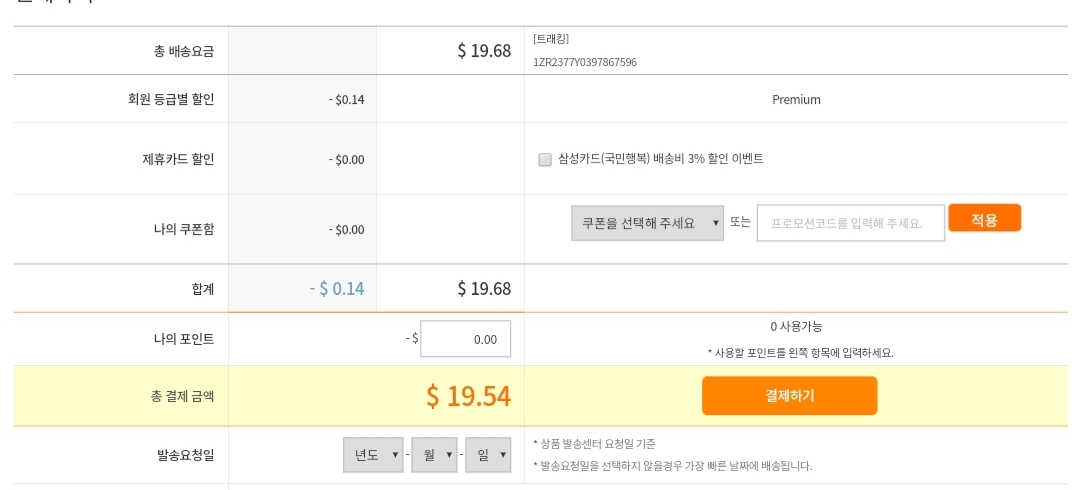Open the coupon selection dropdown
Screen dimensions: 1080x490
(x=647, y=223)
